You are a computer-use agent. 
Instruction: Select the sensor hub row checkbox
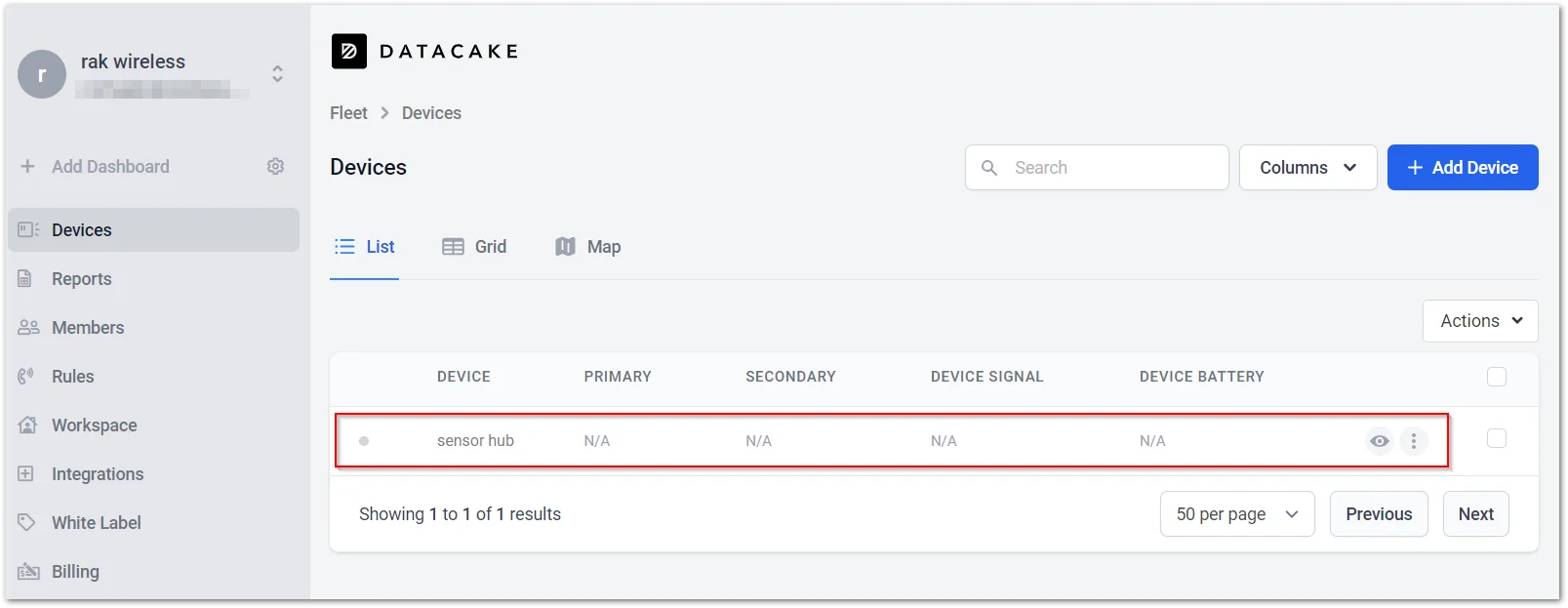[1497, 439]
